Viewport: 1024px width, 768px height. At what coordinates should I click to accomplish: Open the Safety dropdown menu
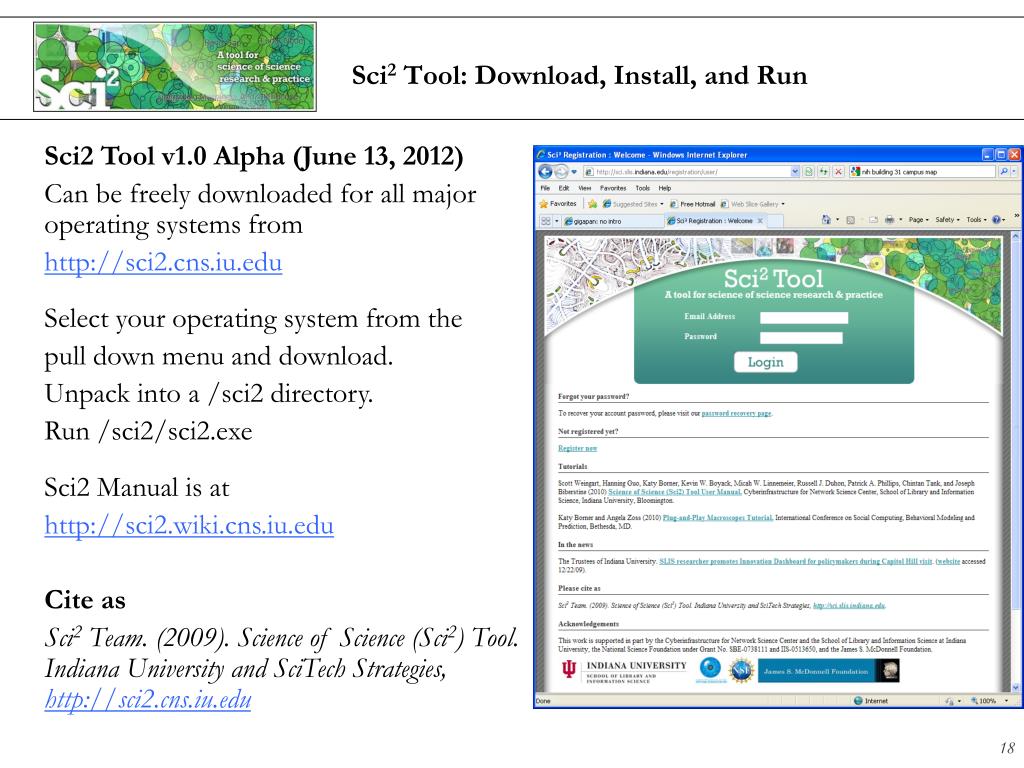[947, 220]
